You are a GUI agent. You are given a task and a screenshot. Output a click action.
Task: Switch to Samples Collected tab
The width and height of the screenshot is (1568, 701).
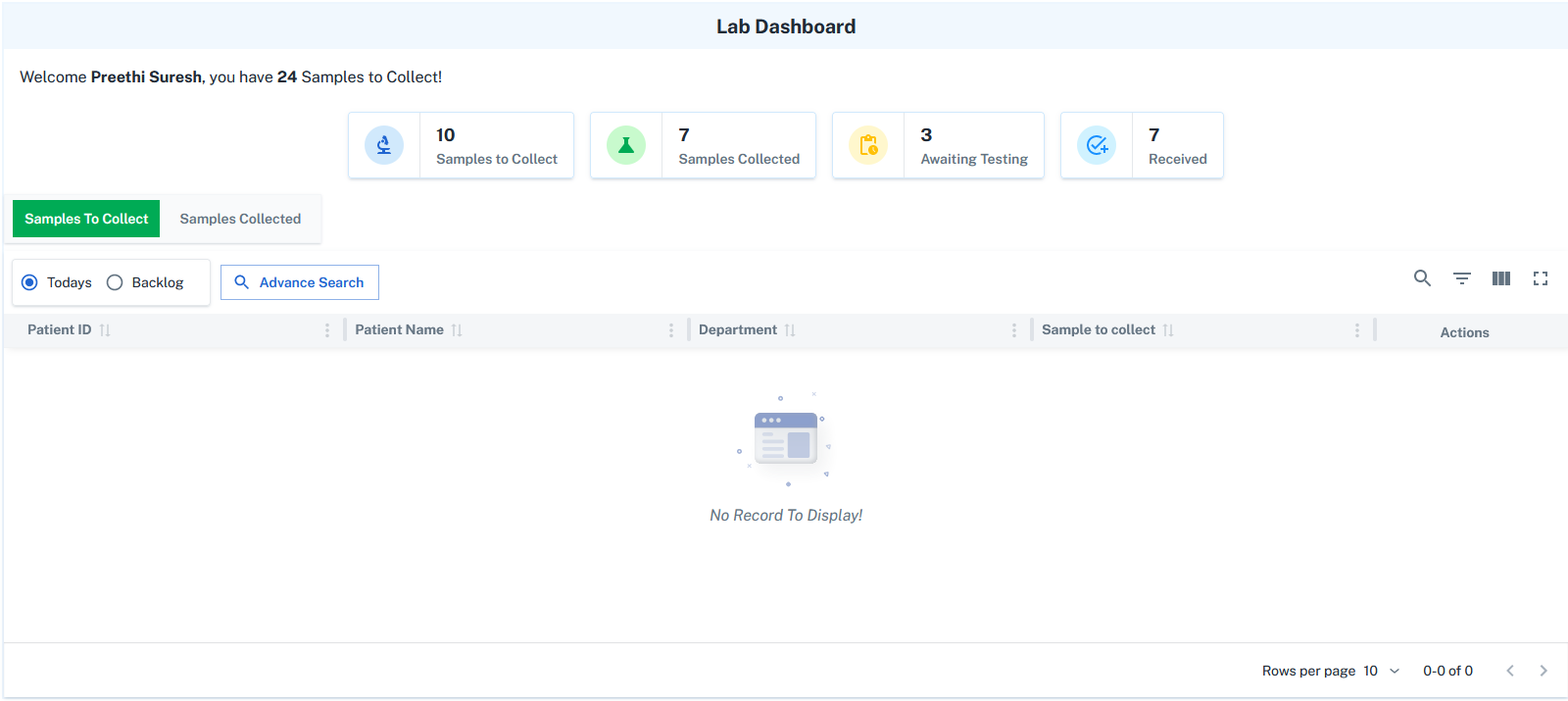point(240,219)
